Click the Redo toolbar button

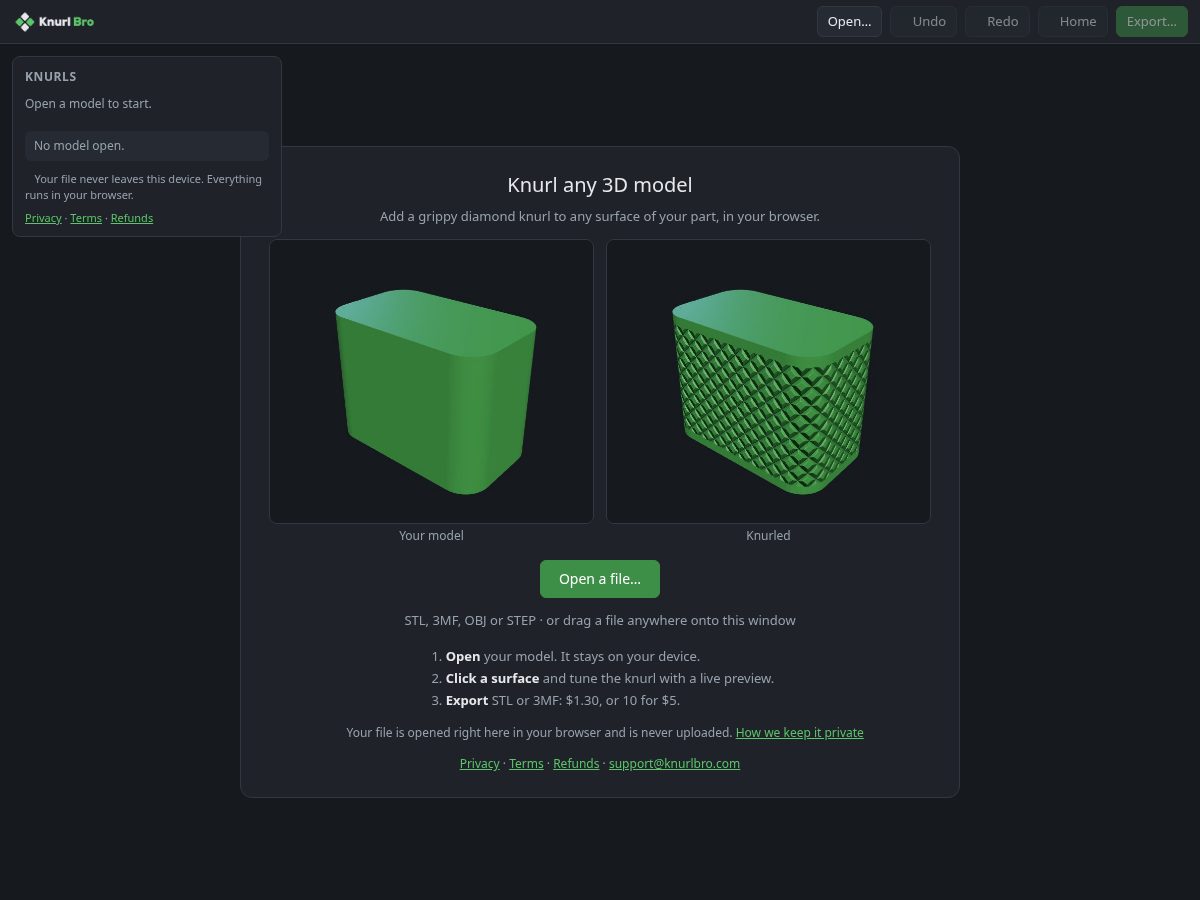coord(998,21)
